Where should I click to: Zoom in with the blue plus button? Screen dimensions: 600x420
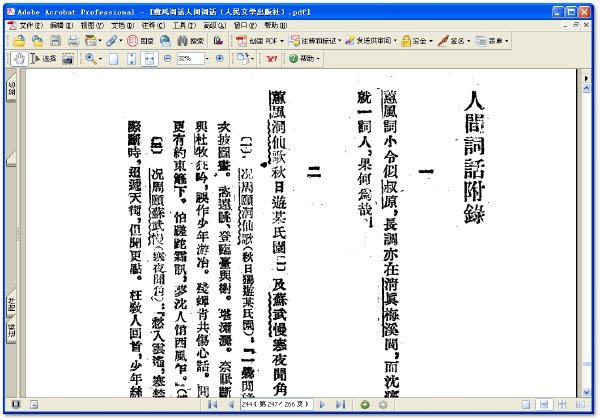tap(220, 59)
